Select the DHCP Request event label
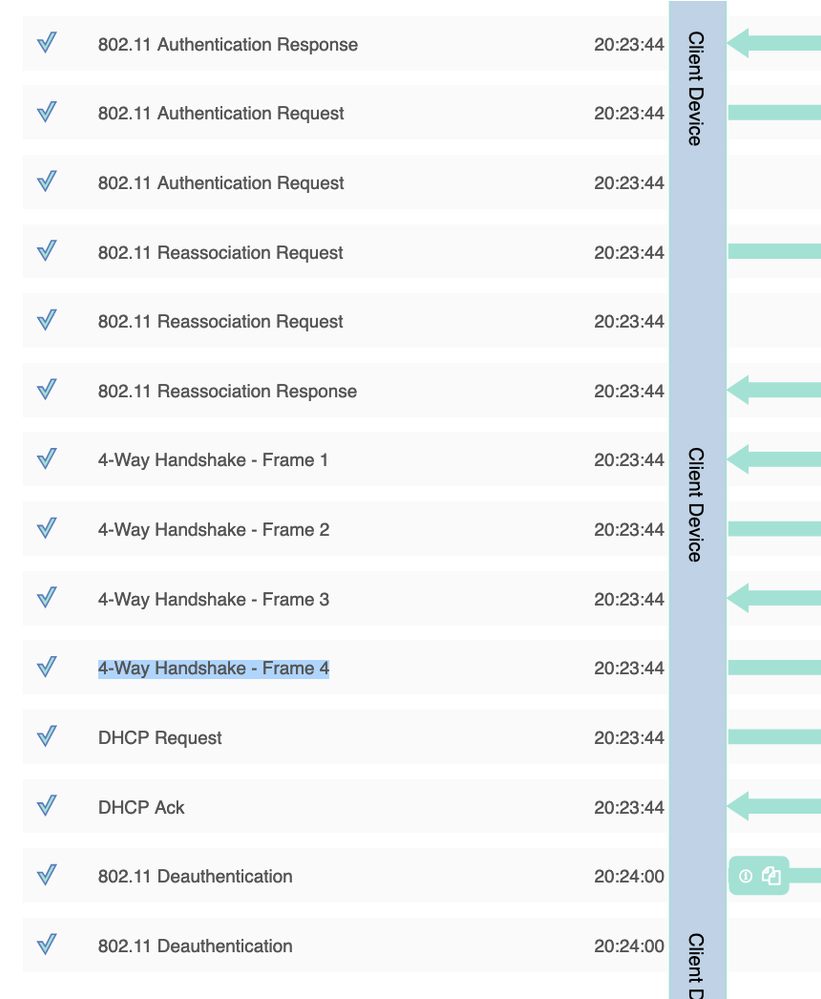 160,738
